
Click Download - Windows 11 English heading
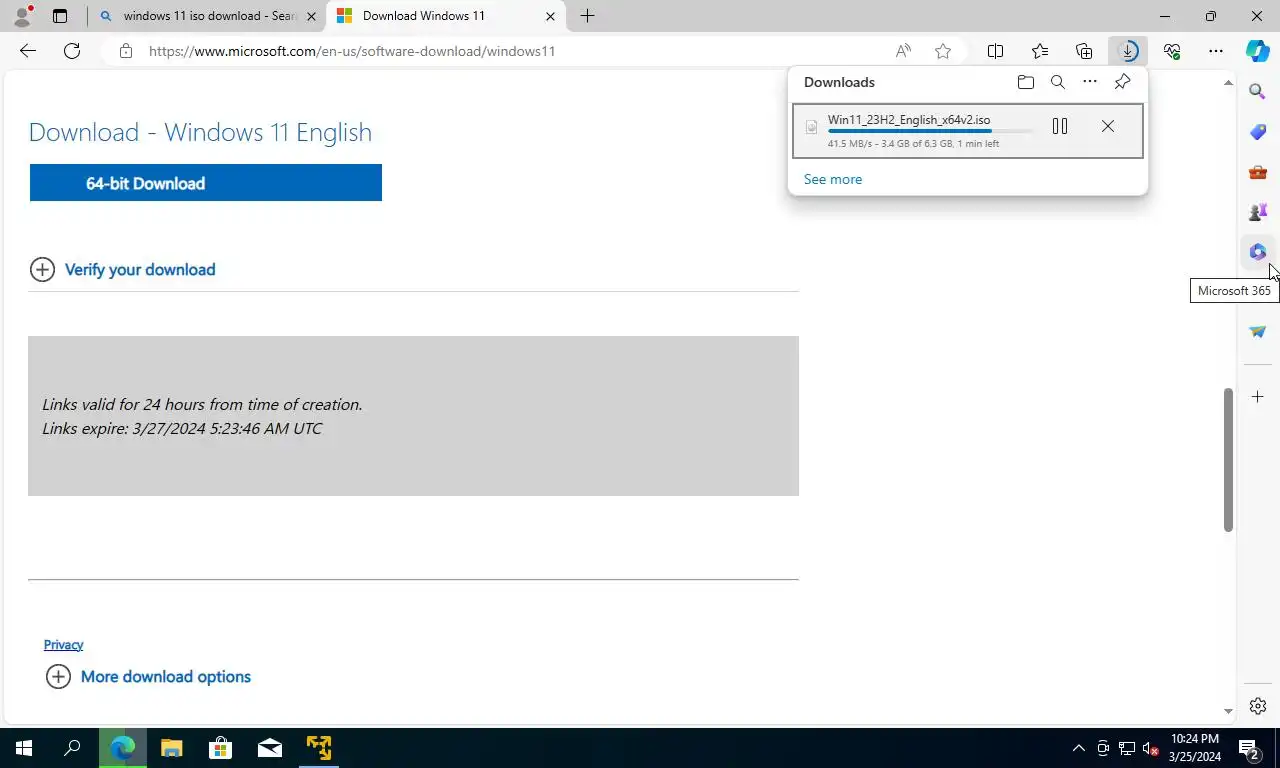pos(200,132)
